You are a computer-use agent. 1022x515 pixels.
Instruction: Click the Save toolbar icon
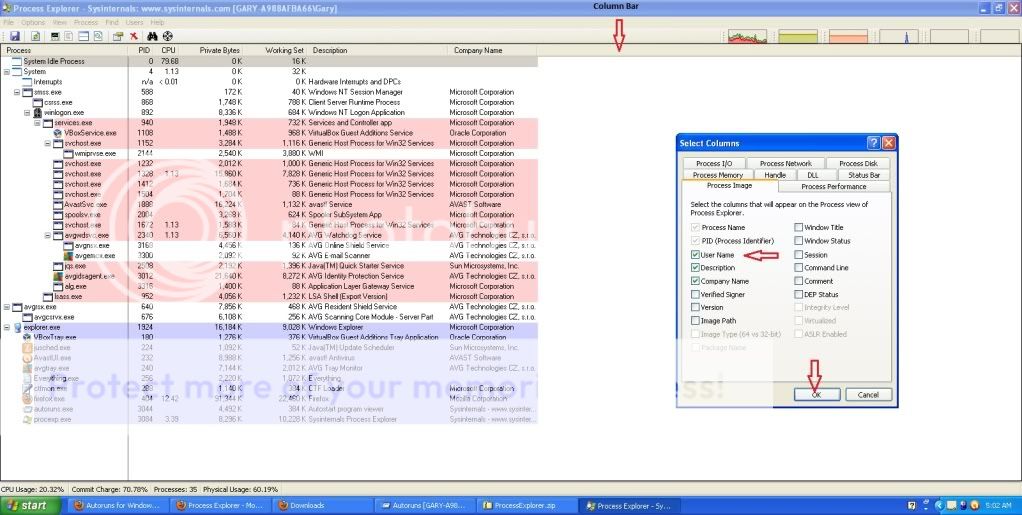tap(14, 37)
